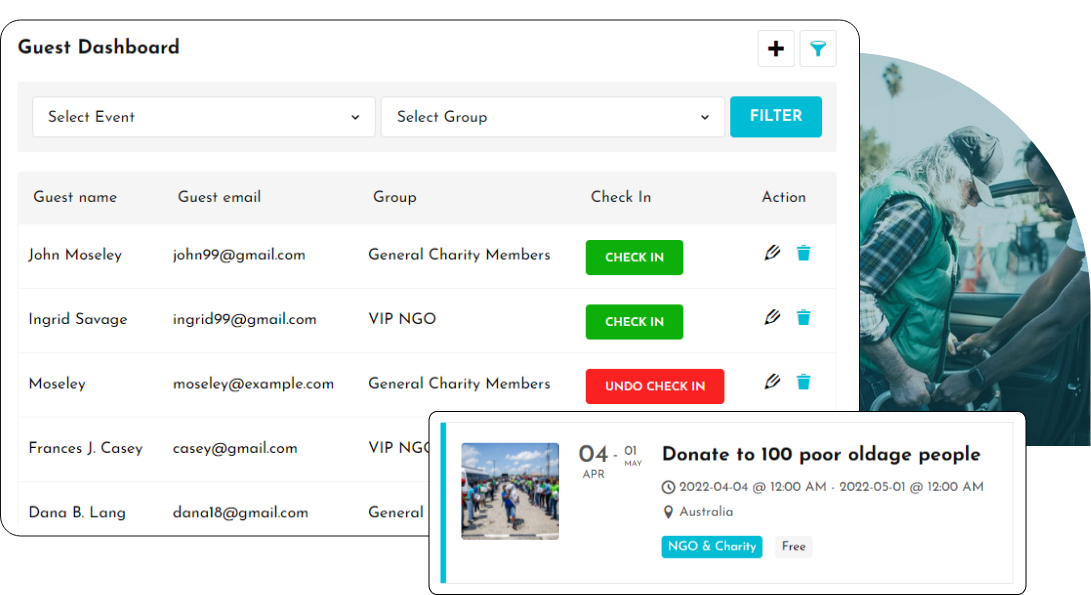Image resolution: width=1091 pixels, height=595 pixels.
Task: Undo check in for Moseley
Action: tap(655, 386)
